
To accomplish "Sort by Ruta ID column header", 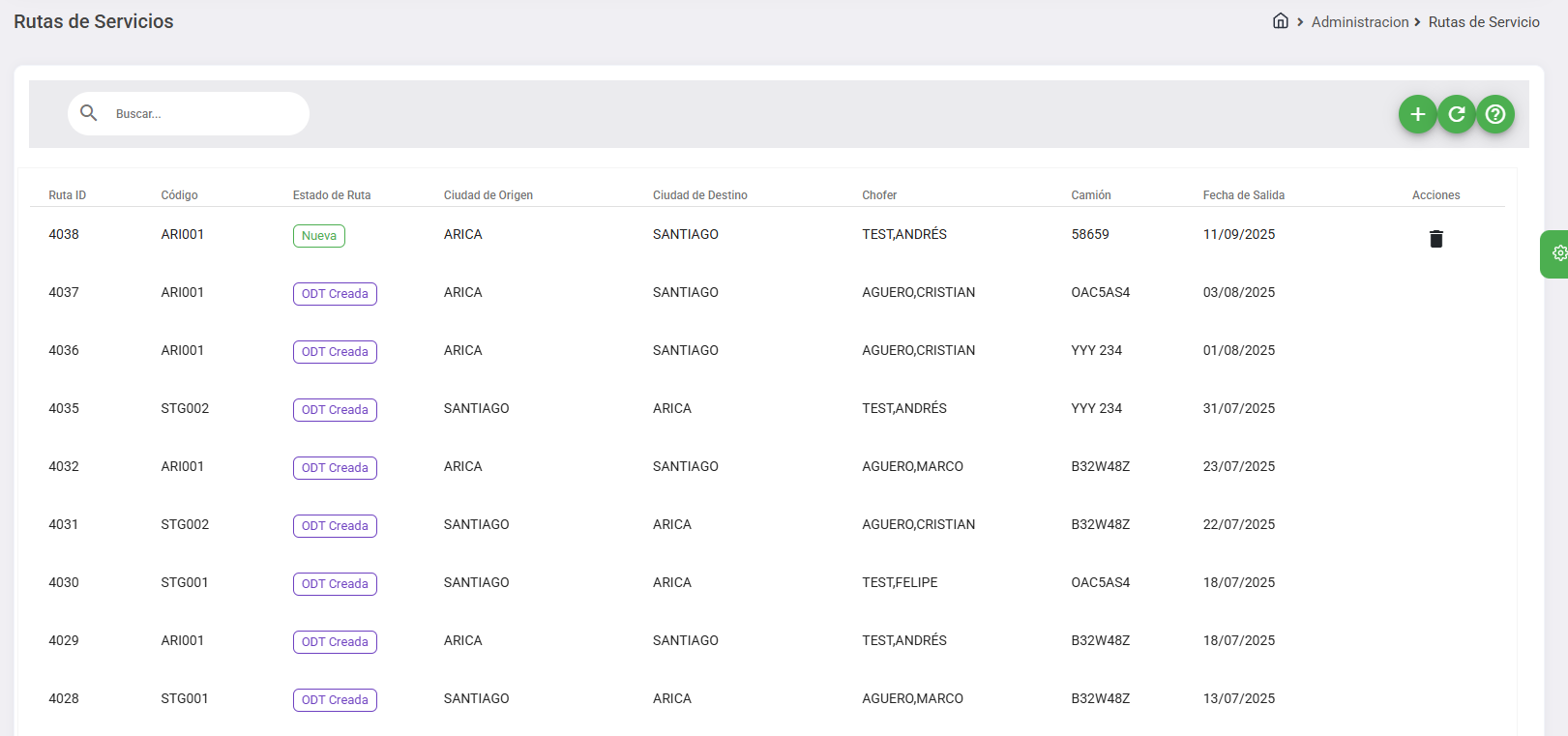I will [x=68, y=195].
